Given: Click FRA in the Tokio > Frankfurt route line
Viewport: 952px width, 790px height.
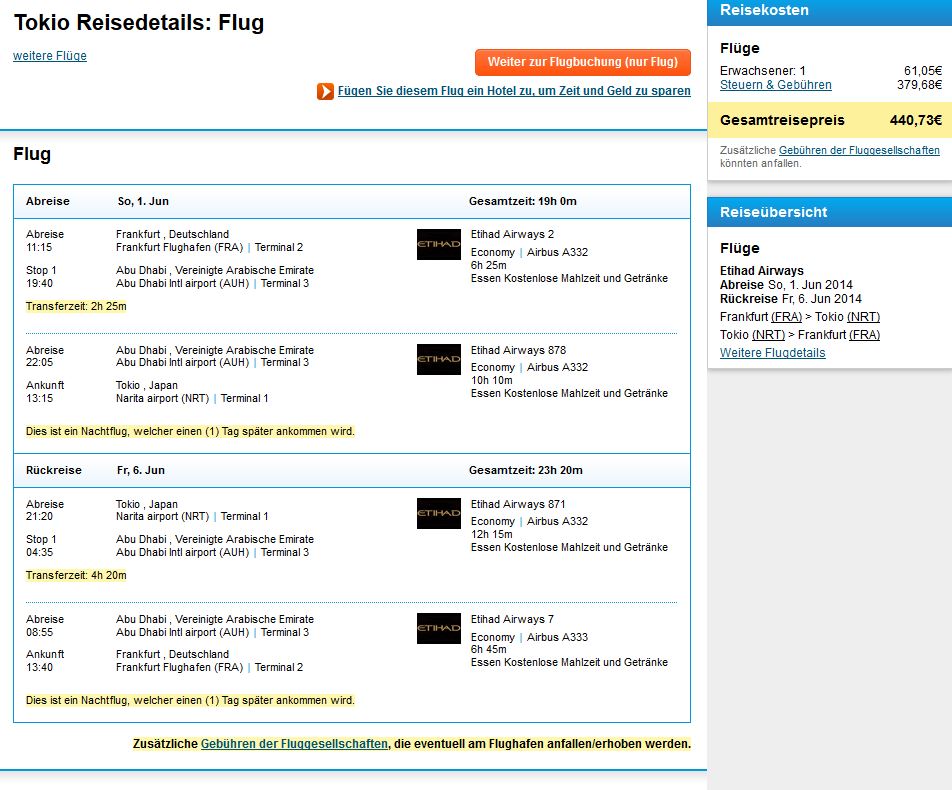Looking at the screenshot, I should 865,335.
